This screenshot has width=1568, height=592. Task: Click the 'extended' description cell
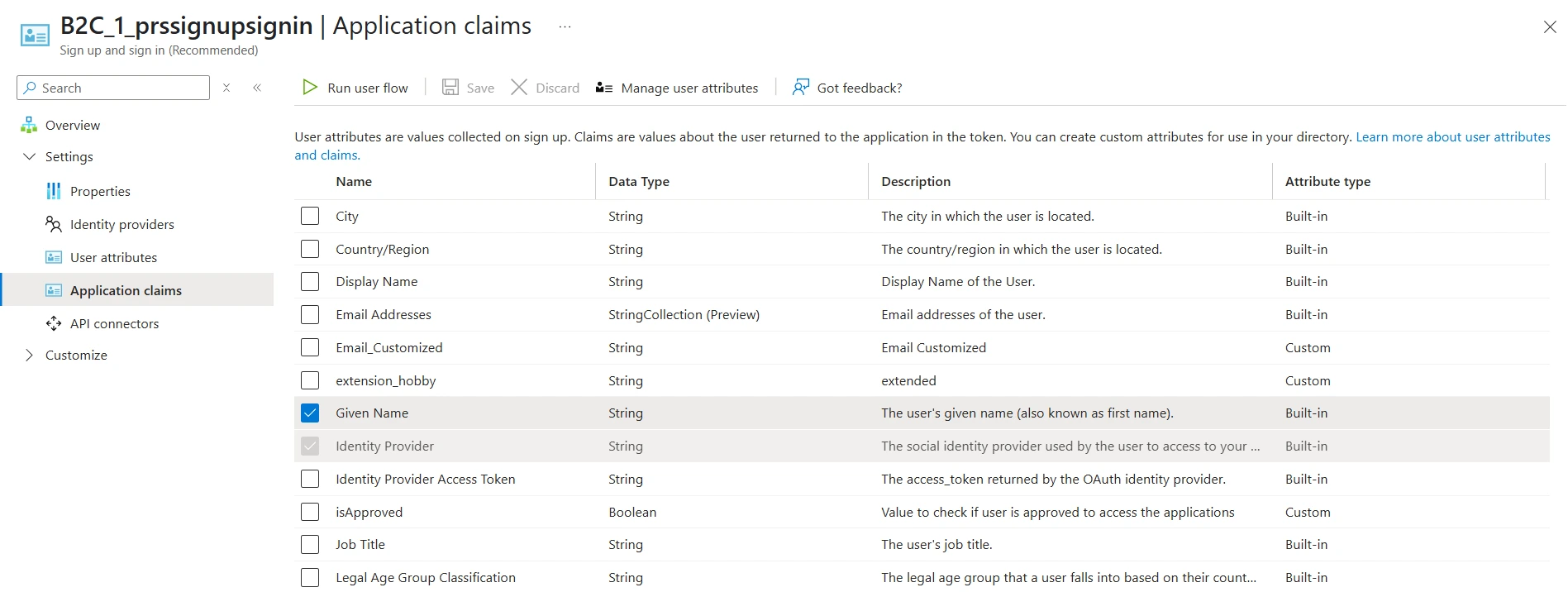click(908, 380)
